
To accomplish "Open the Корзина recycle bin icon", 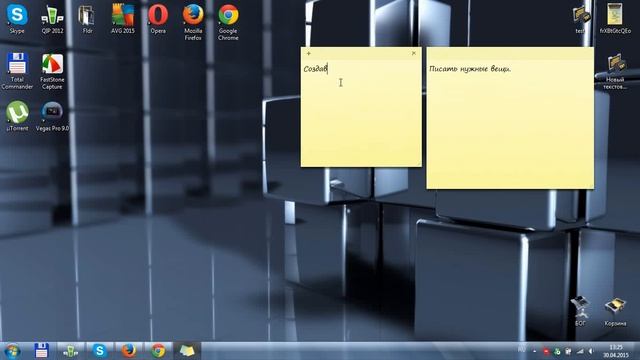I will pos(615,312).
